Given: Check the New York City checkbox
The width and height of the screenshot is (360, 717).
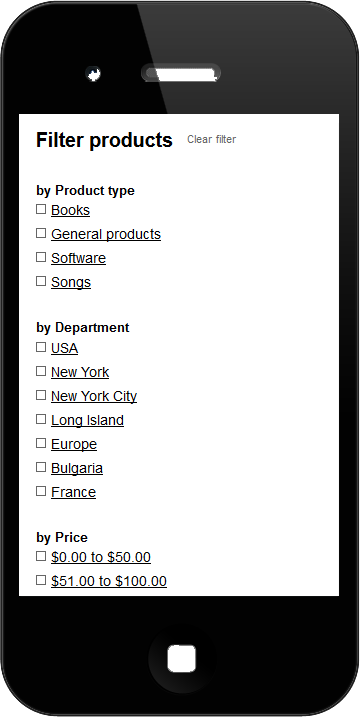Looking at the screenshot, I should pos(41,395).
